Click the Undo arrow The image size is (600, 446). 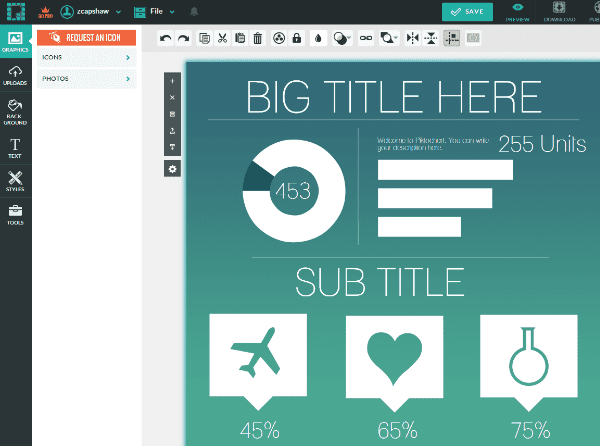166,38
